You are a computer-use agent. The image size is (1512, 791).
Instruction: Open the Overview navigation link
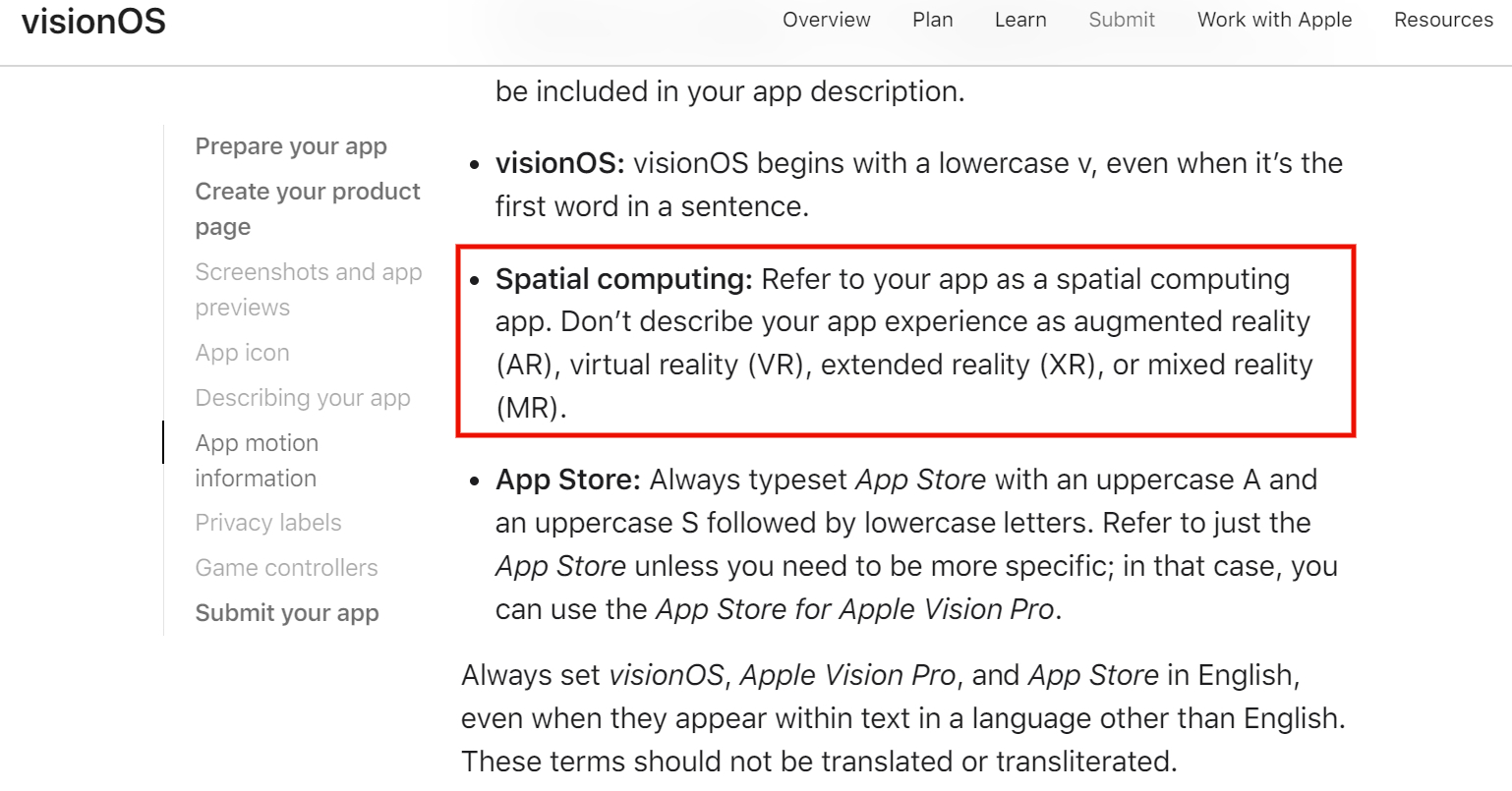tap(826, 20)
